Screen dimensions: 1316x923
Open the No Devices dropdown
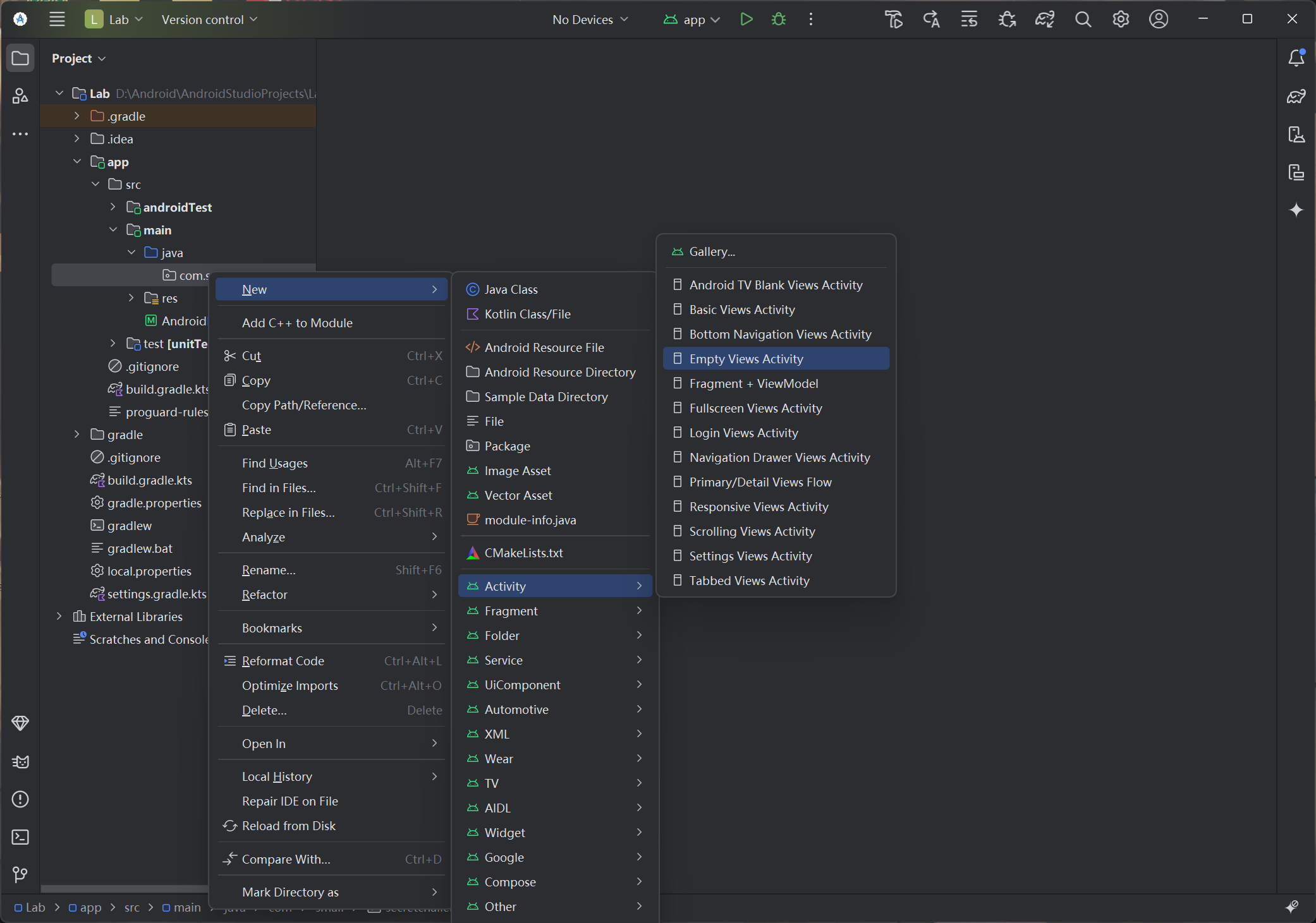[x=590, y=20]
